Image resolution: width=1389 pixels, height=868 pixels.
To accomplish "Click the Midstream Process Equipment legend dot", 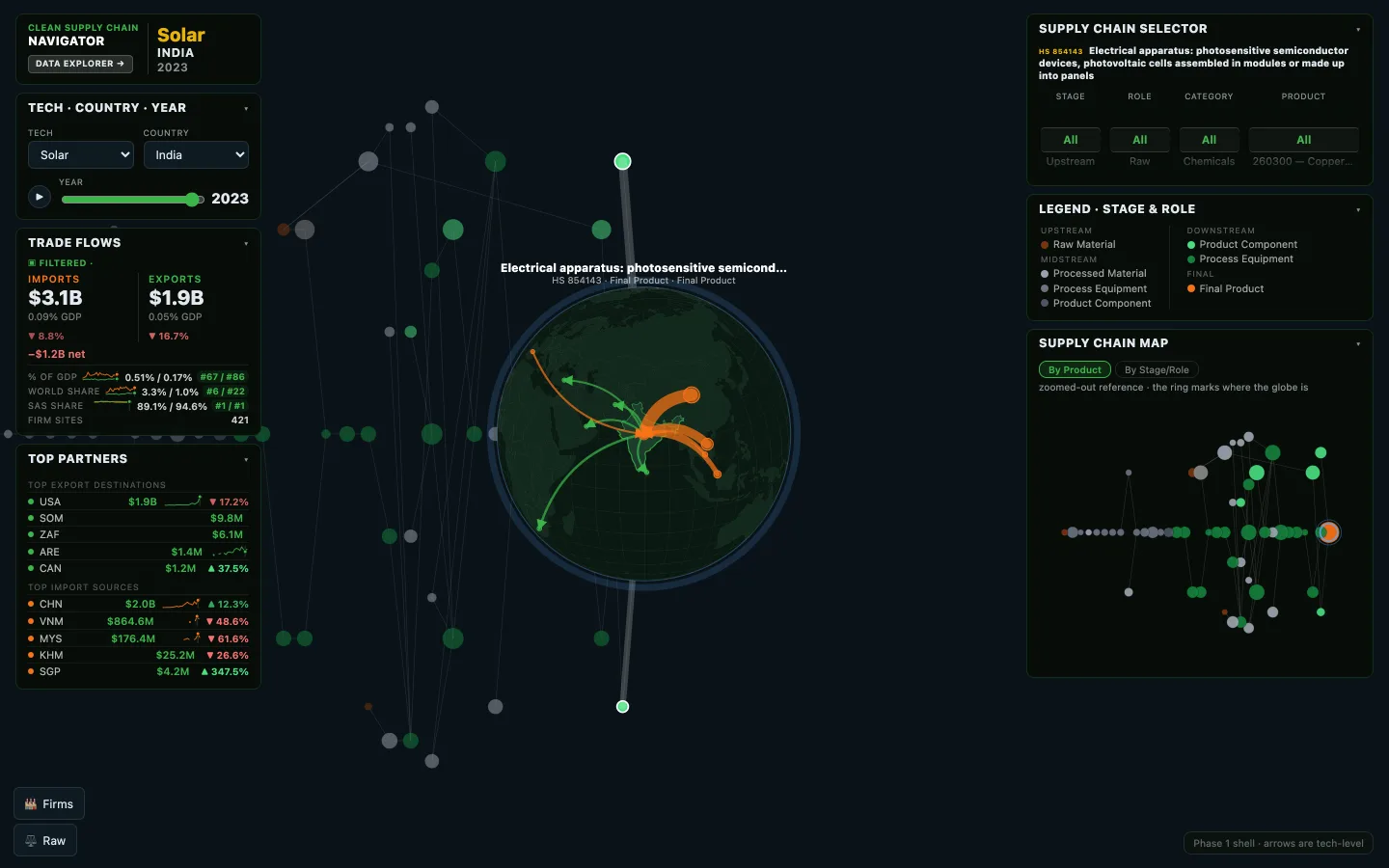I will (x=1045, y=288).
